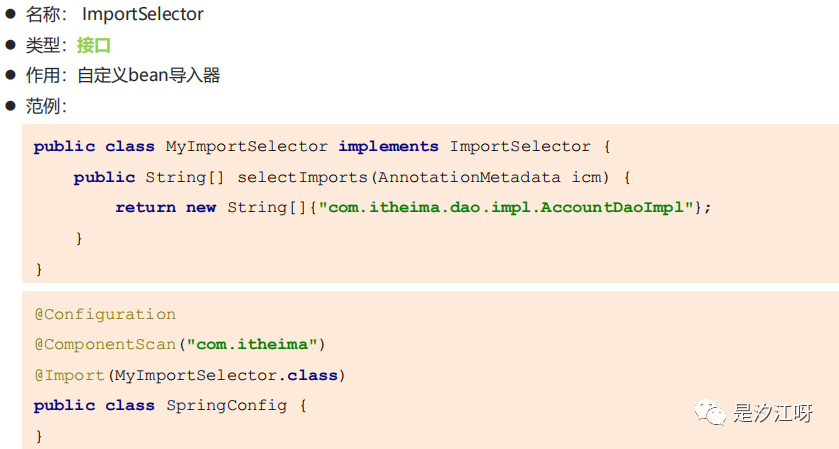Image resolution: width=839 pixels, height=449 pixels.
Task: Click the 范例 label
Action: (42, 105)
